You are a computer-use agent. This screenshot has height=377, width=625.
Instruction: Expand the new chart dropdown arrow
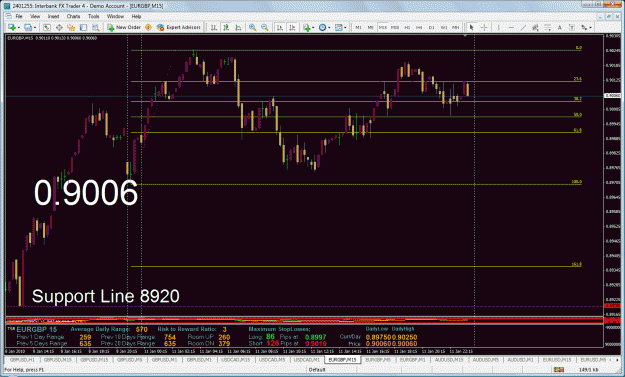(x=19, y=27)
